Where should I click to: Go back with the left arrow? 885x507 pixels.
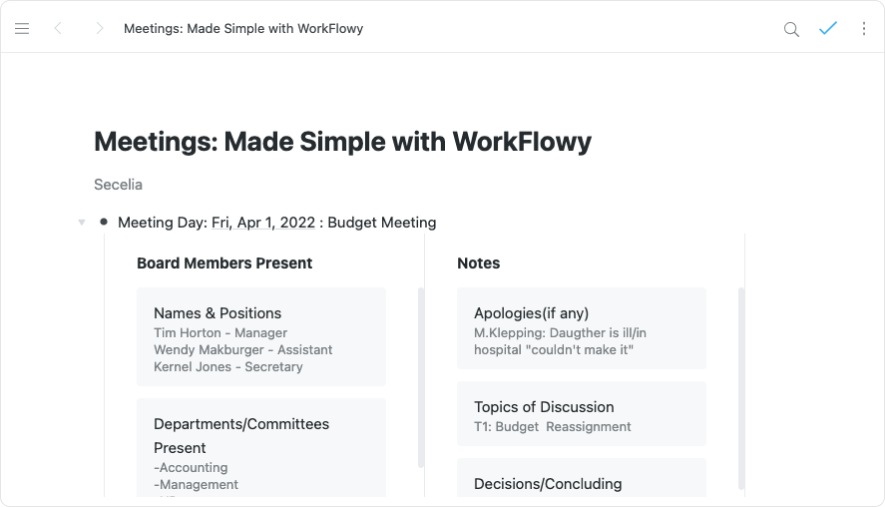[x=58, y=29]
